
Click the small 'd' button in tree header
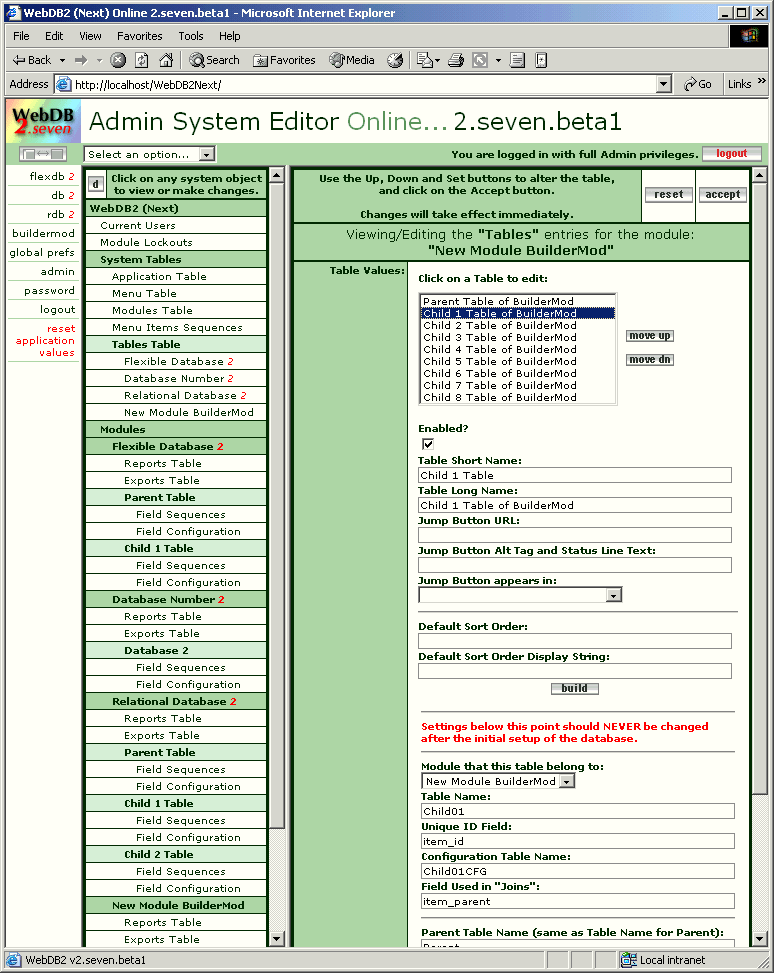coord(95,184)
